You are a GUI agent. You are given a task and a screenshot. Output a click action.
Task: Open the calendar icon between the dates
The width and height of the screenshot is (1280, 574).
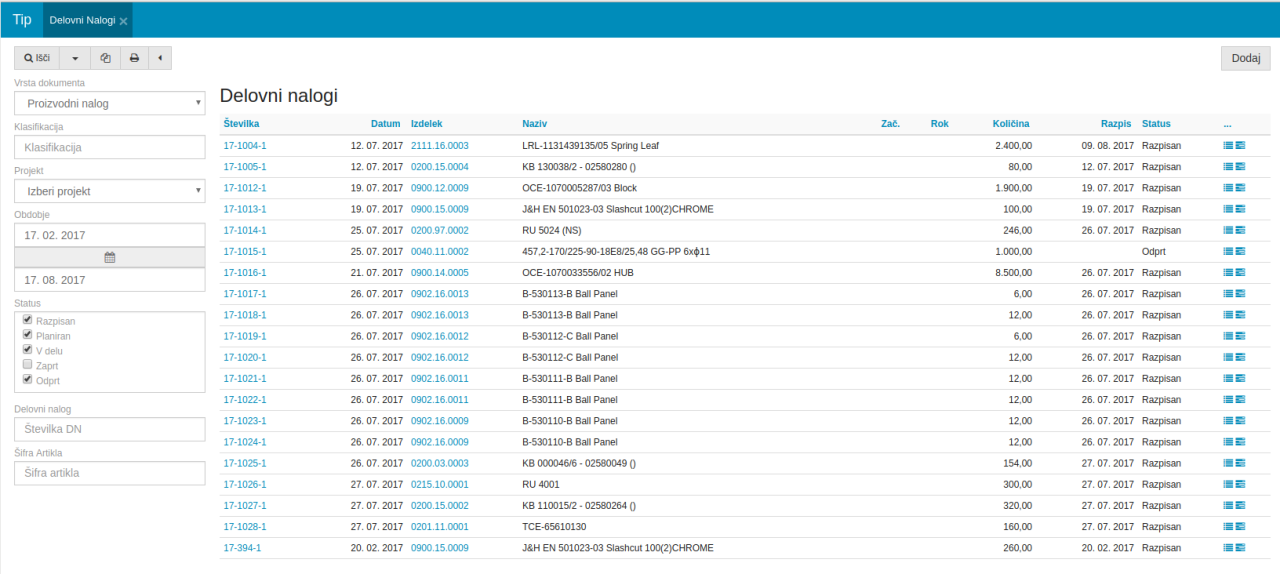[x=110, y=257]
